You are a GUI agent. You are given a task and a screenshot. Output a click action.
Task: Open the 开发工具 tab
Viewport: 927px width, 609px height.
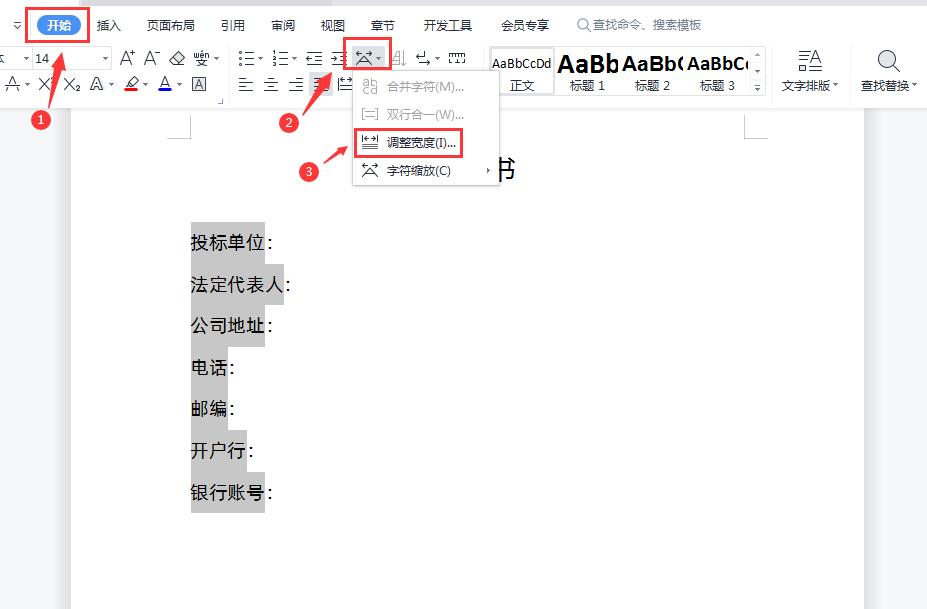click(x=448, y=25)
